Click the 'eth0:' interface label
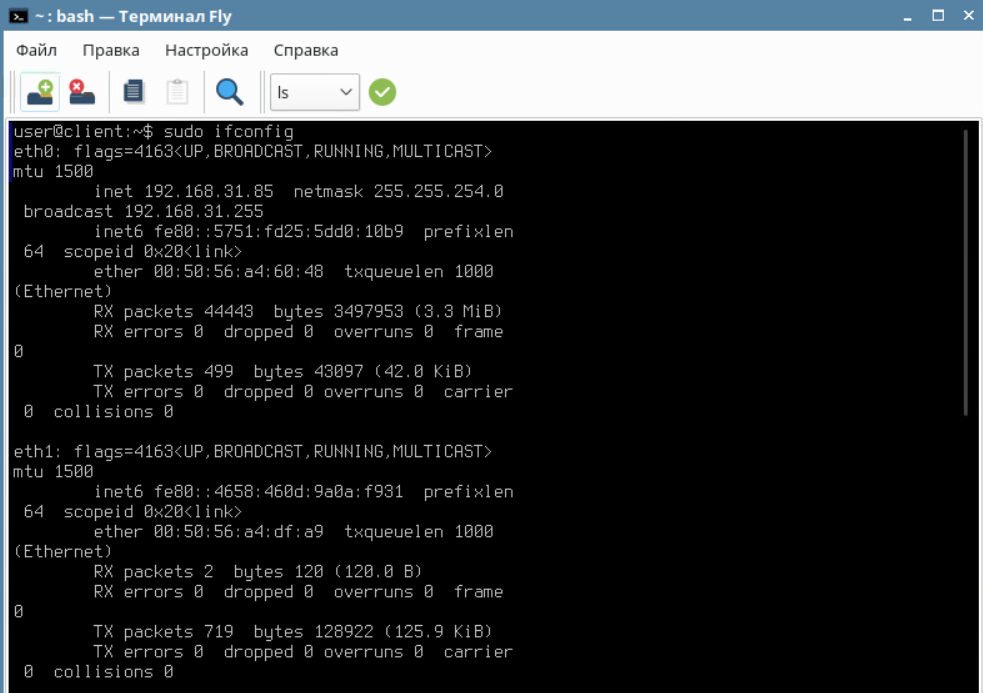This screenshot has height=693, width=983. pyautogui.click(x=38, y=152)
